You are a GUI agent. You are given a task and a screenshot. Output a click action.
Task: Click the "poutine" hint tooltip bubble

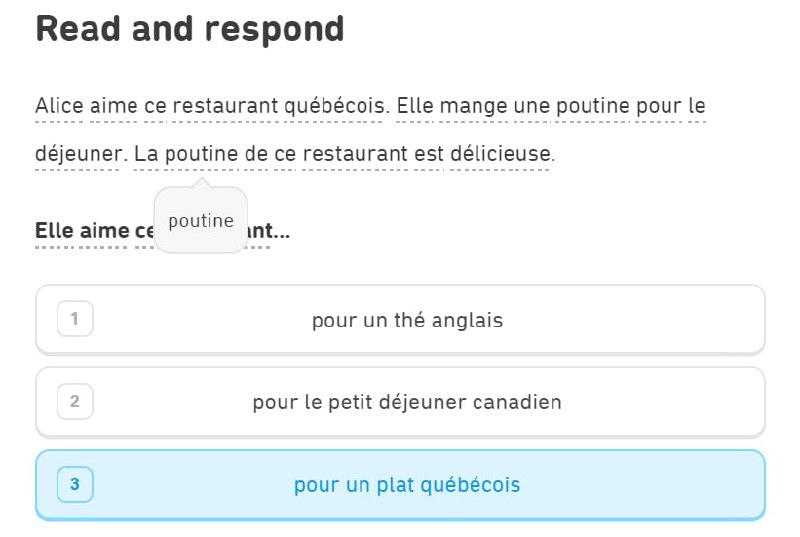(x=201, y=221)
